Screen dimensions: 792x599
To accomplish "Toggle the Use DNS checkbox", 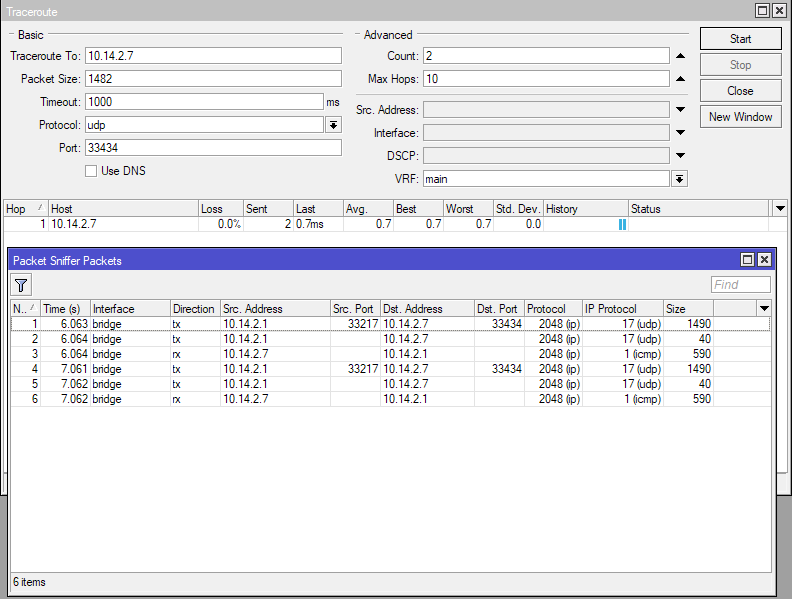I will coord(91,171).
